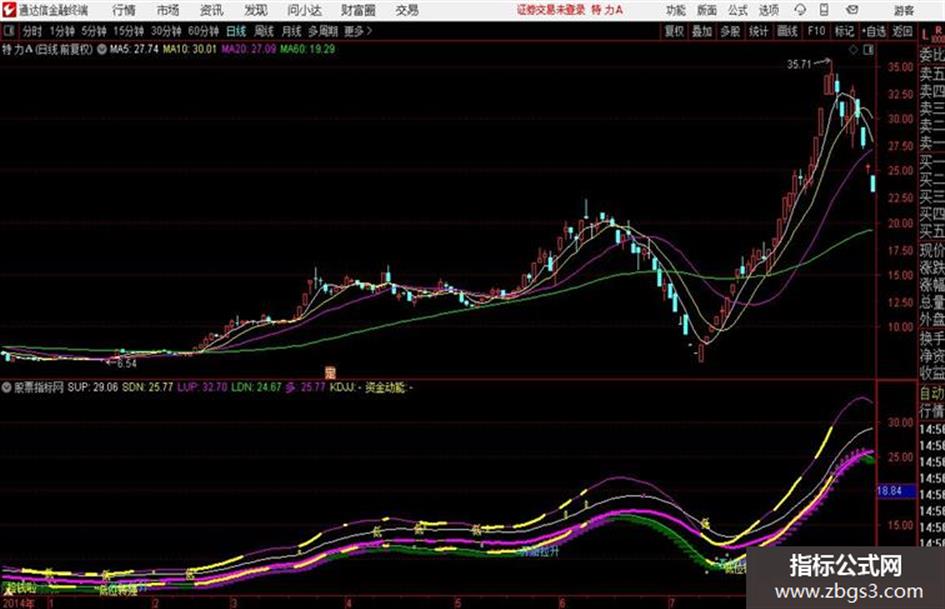Click the LDN: 24.67 value label
This screenshot has width=945, height=609.
pos(256,387)
